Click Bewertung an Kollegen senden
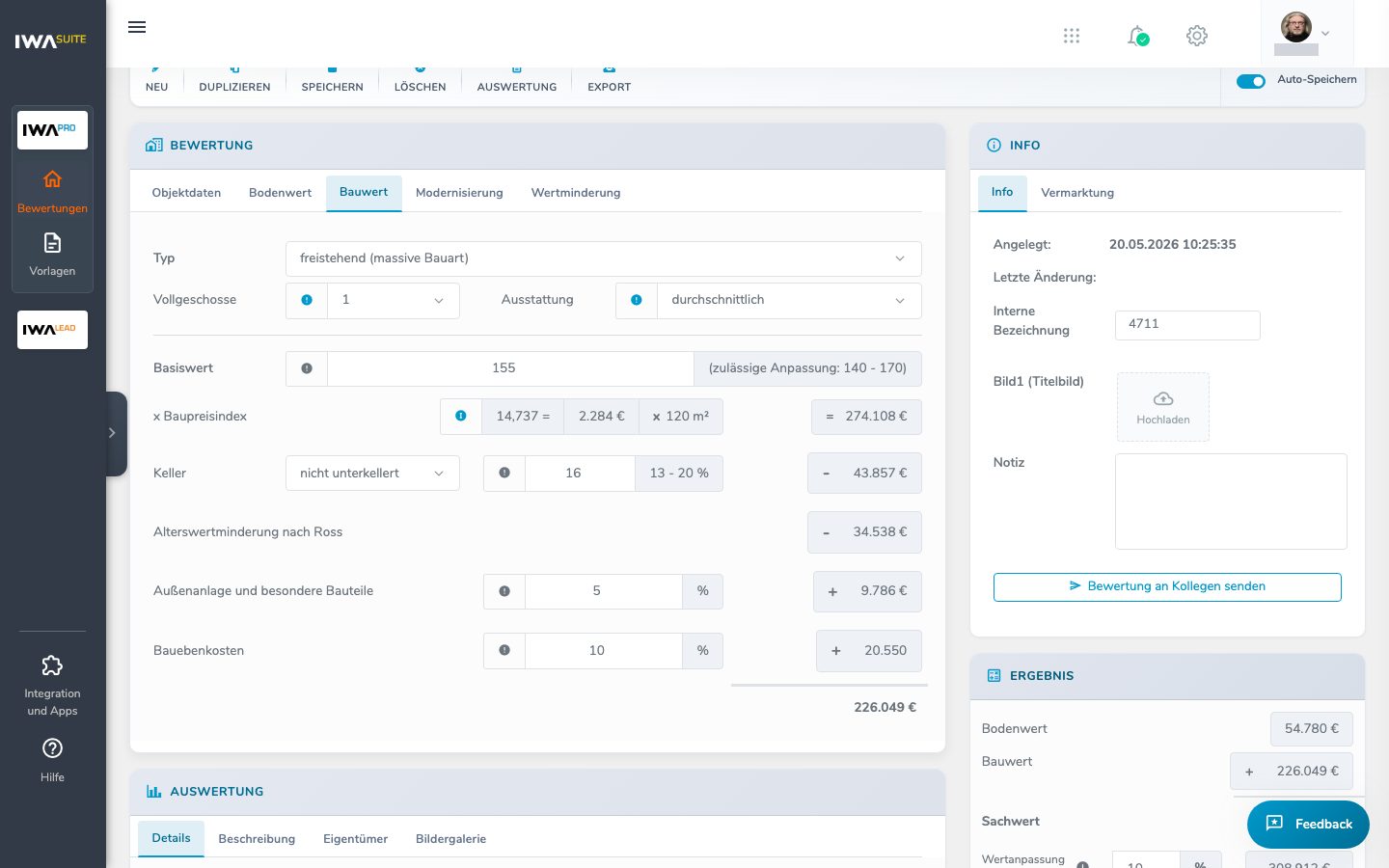 pos(1167,586)
